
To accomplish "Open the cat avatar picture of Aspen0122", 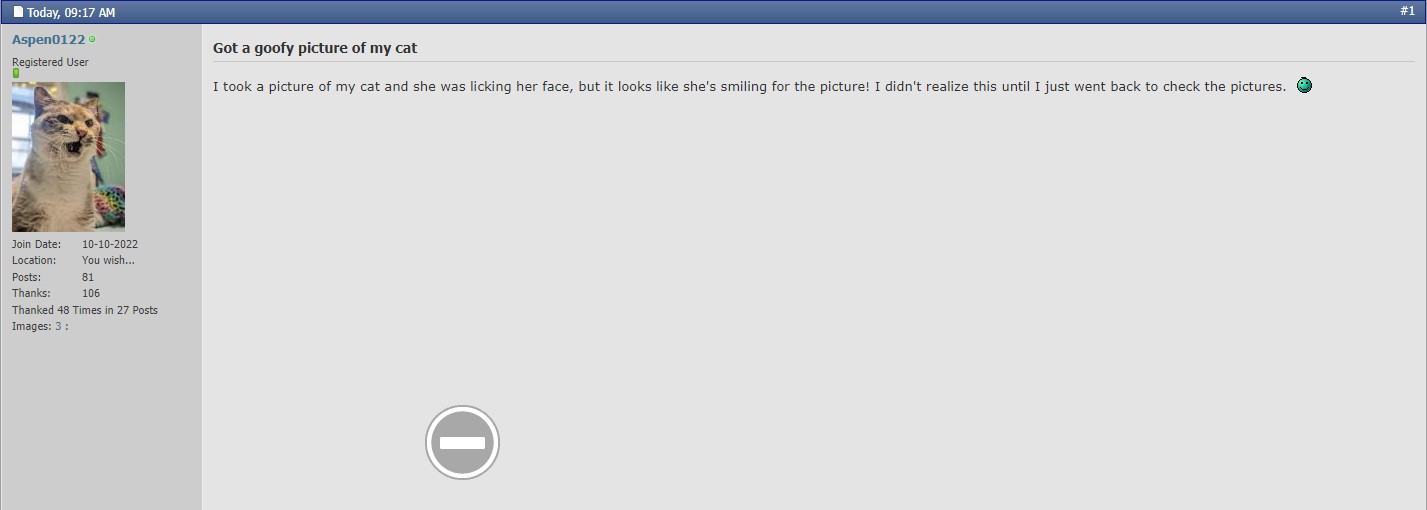I will [68, 157].
